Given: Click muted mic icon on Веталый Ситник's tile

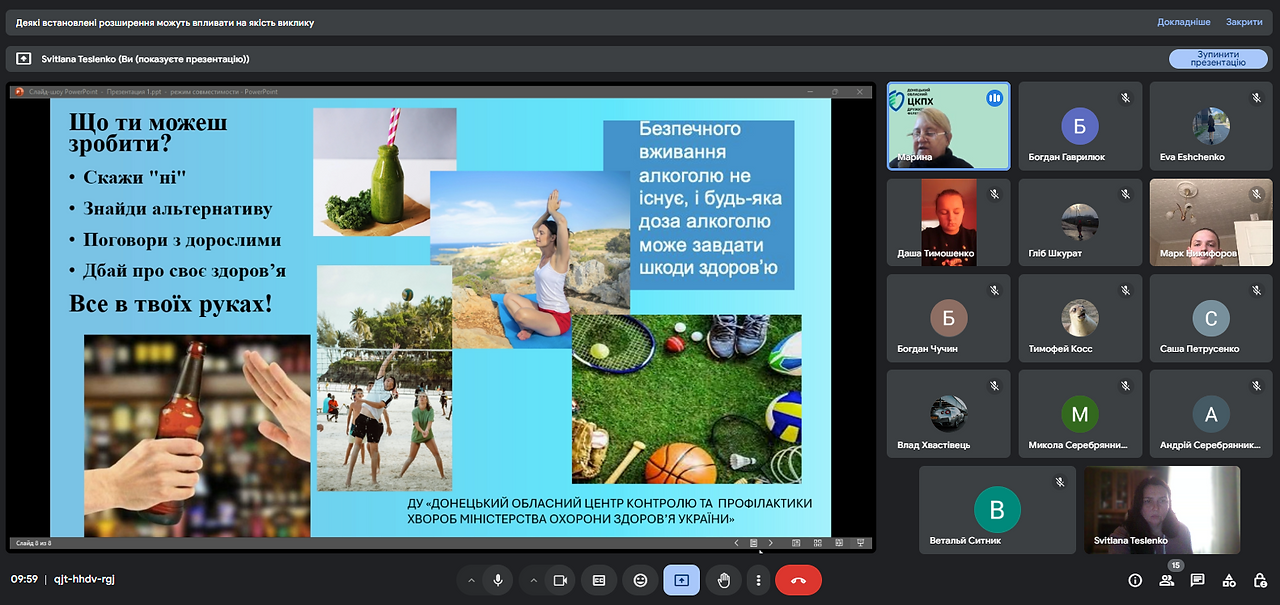Looking at the screenshot, I should 1060,482.
